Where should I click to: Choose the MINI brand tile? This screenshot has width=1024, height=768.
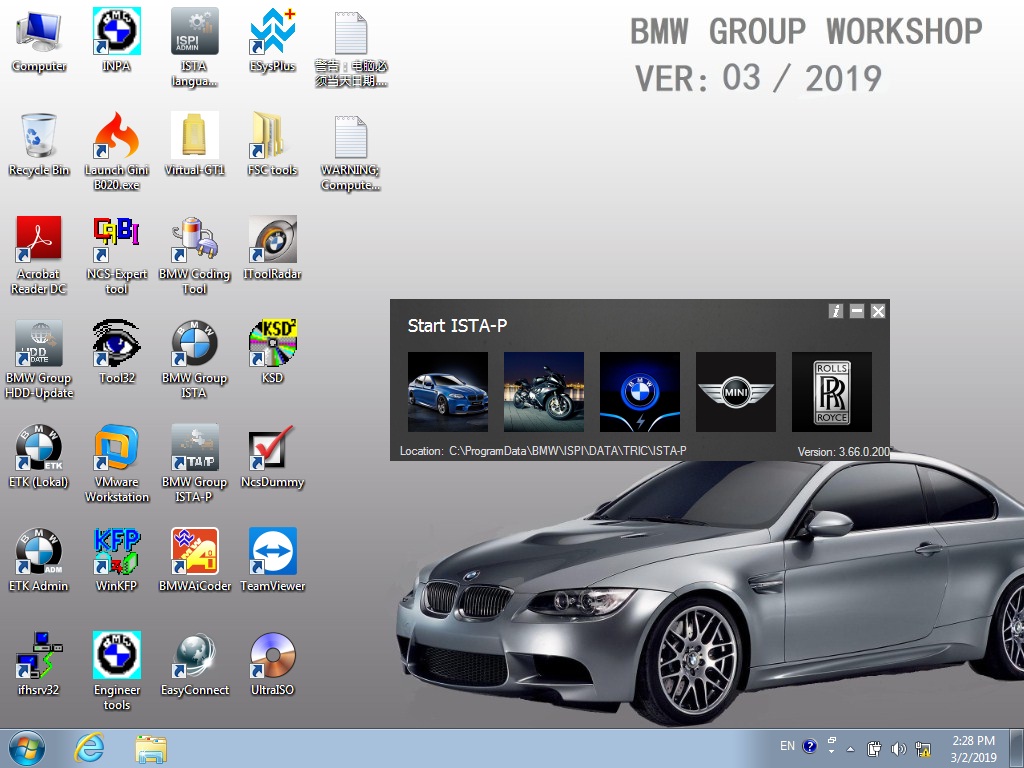(x=736, y=392)
